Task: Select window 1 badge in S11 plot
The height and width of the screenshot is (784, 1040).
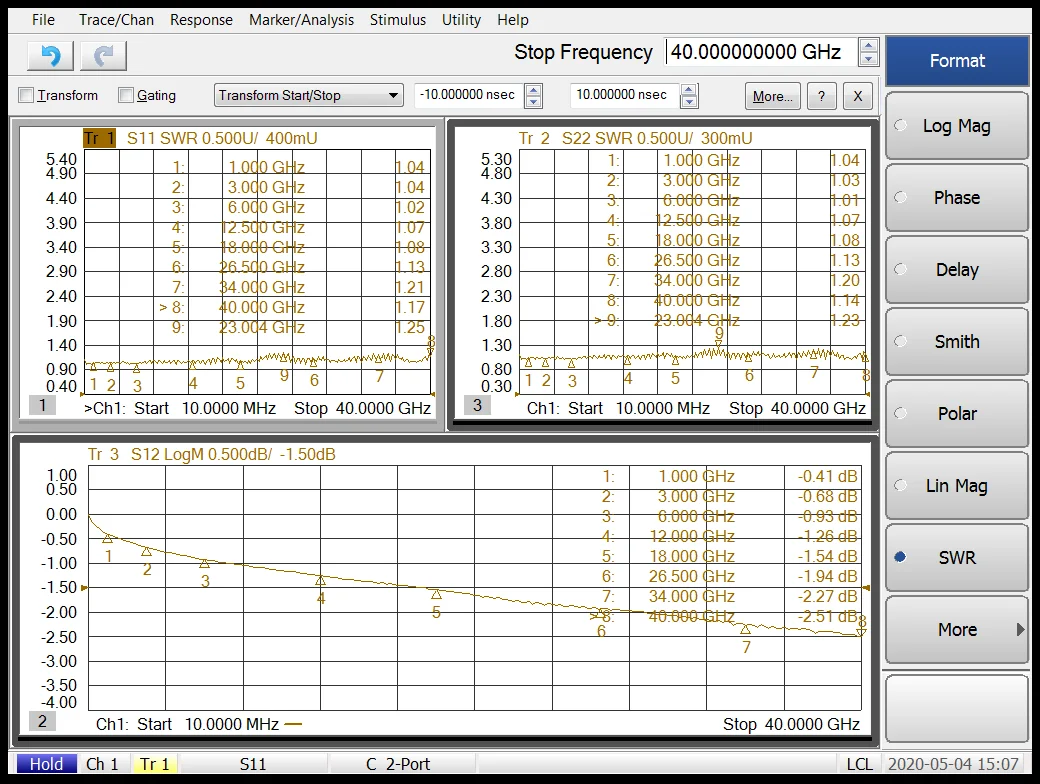Action: click(x=41, y=405)
